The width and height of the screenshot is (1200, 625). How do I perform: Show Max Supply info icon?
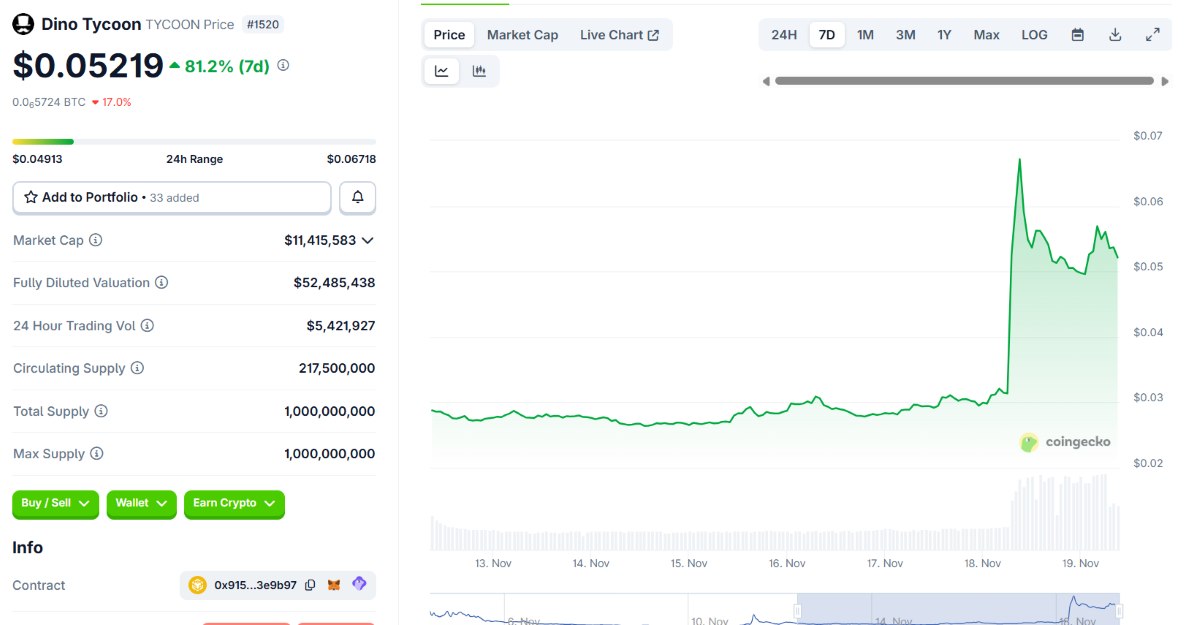[96, 454]
